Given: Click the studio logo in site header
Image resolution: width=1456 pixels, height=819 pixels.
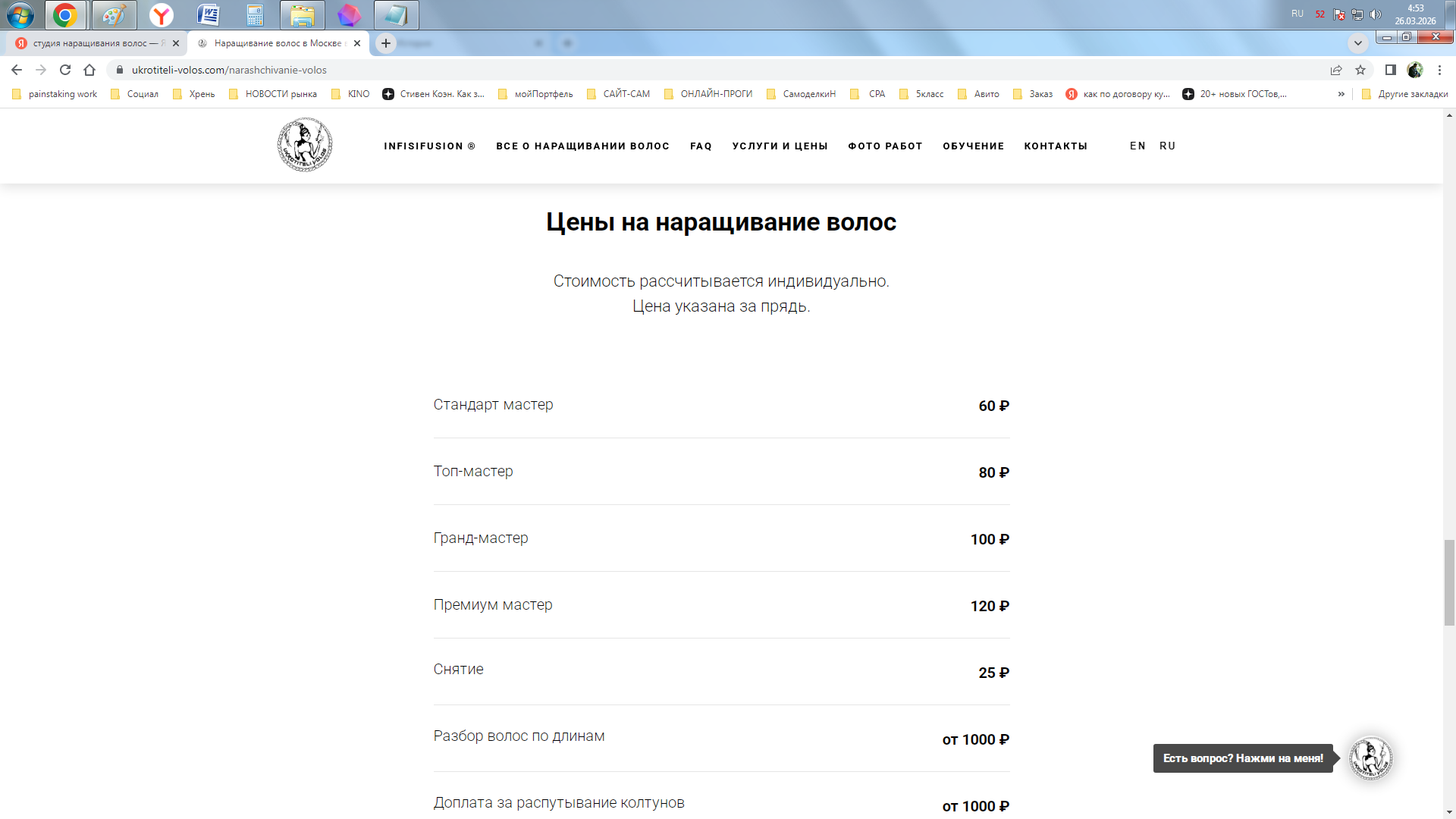Looking at the screenshot, I should (304, 145).
